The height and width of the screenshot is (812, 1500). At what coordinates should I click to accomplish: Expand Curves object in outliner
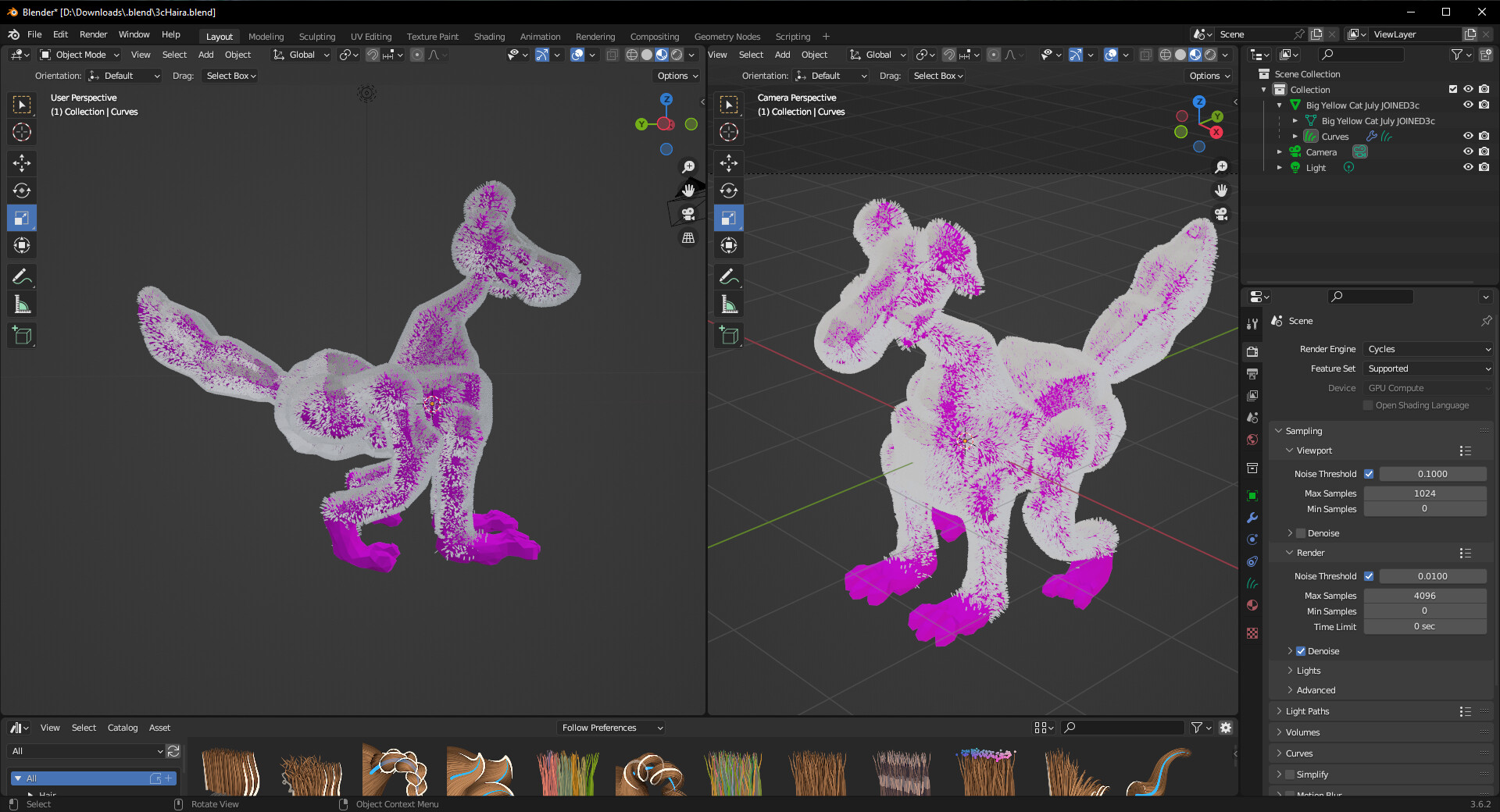(1295, 136)
